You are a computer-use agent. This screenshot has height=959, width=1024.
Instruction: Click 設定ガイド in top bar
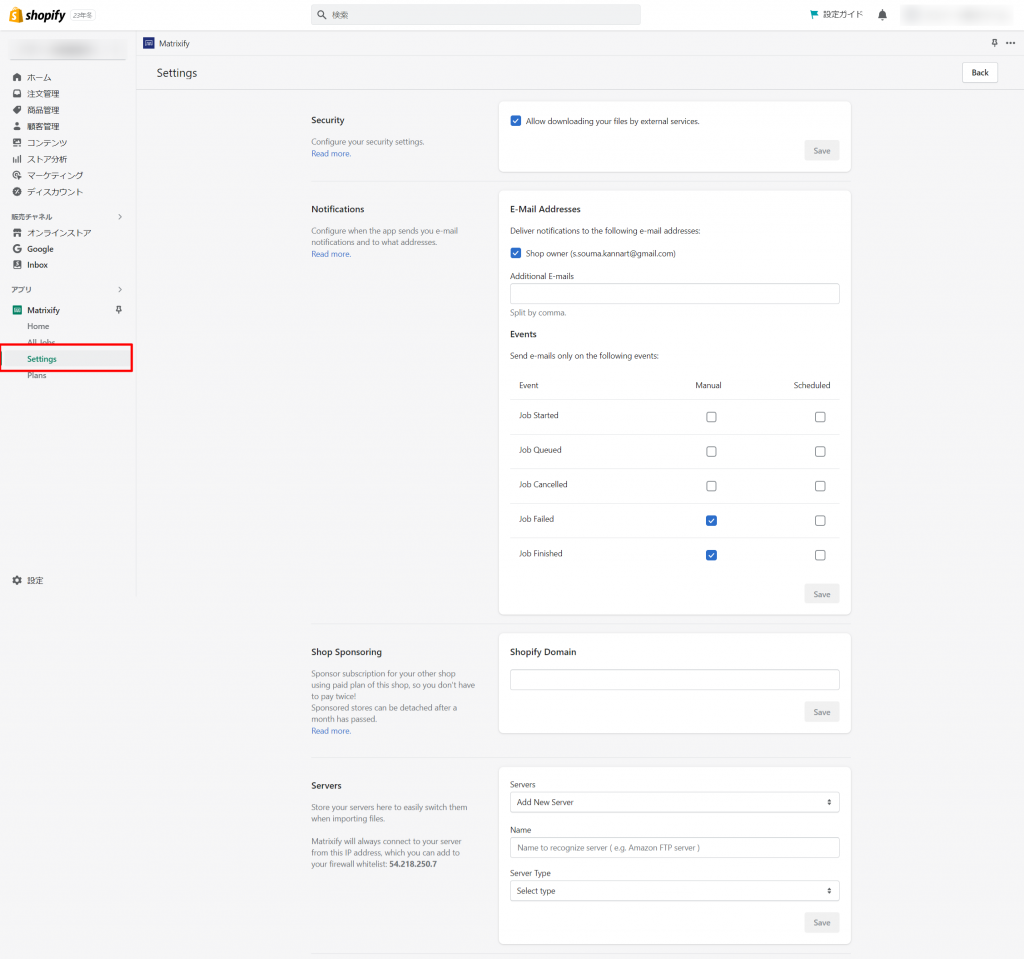point(842,14)
